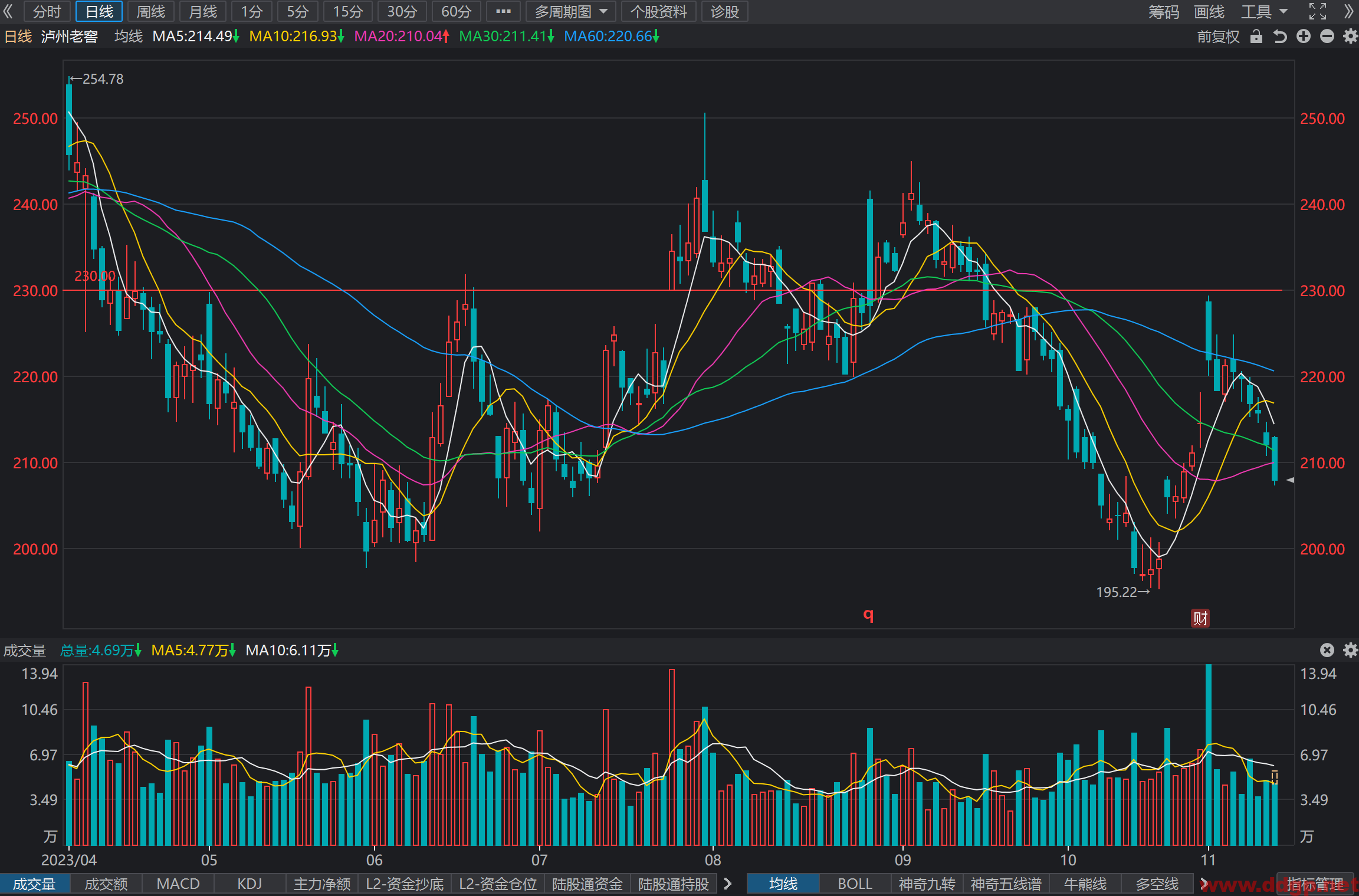The image size is (1359, 896).
Task: Select the MACD indicator tab
Action: (x=178, y=884)
